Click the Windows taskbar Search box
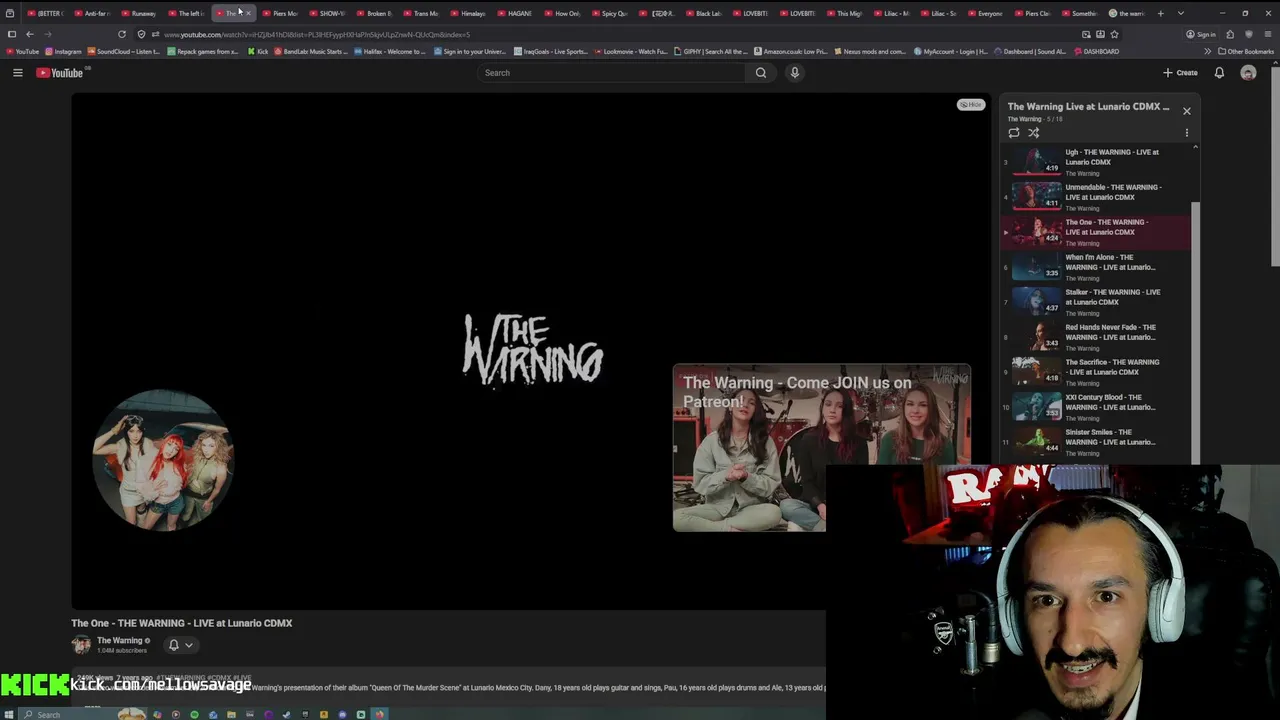Viewport: 1280px width, 720px height. coord(84,714)
